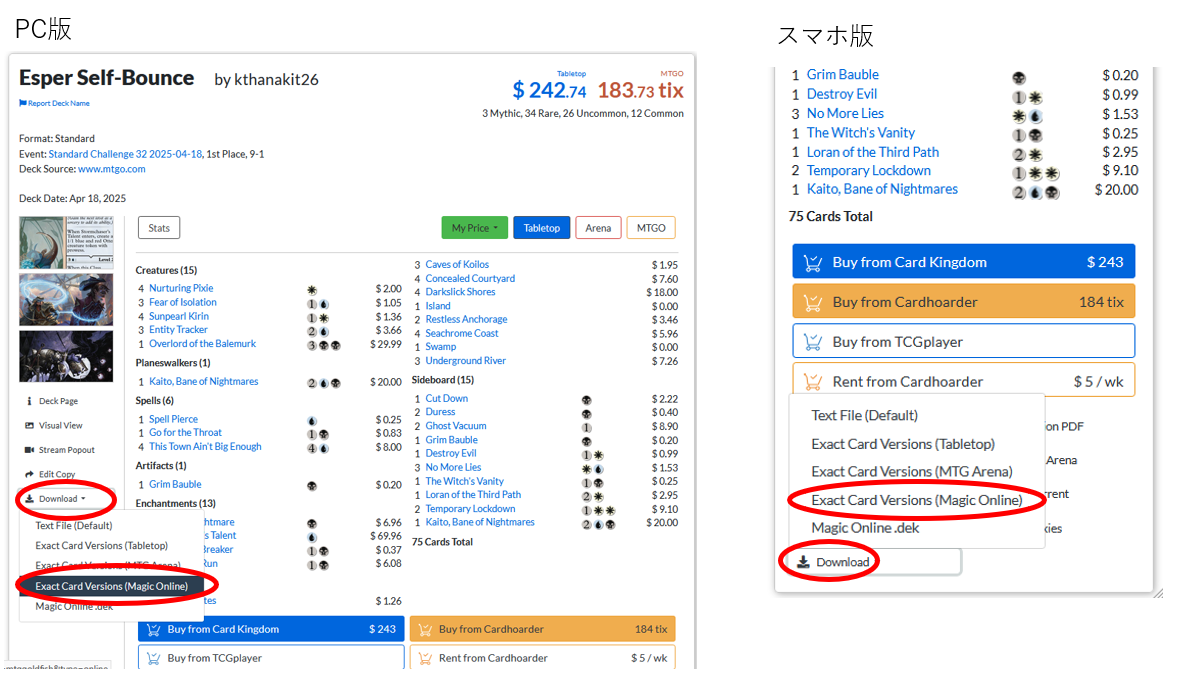
Task: Open the Seachrome Coast land link
Action: click(462, 334)
